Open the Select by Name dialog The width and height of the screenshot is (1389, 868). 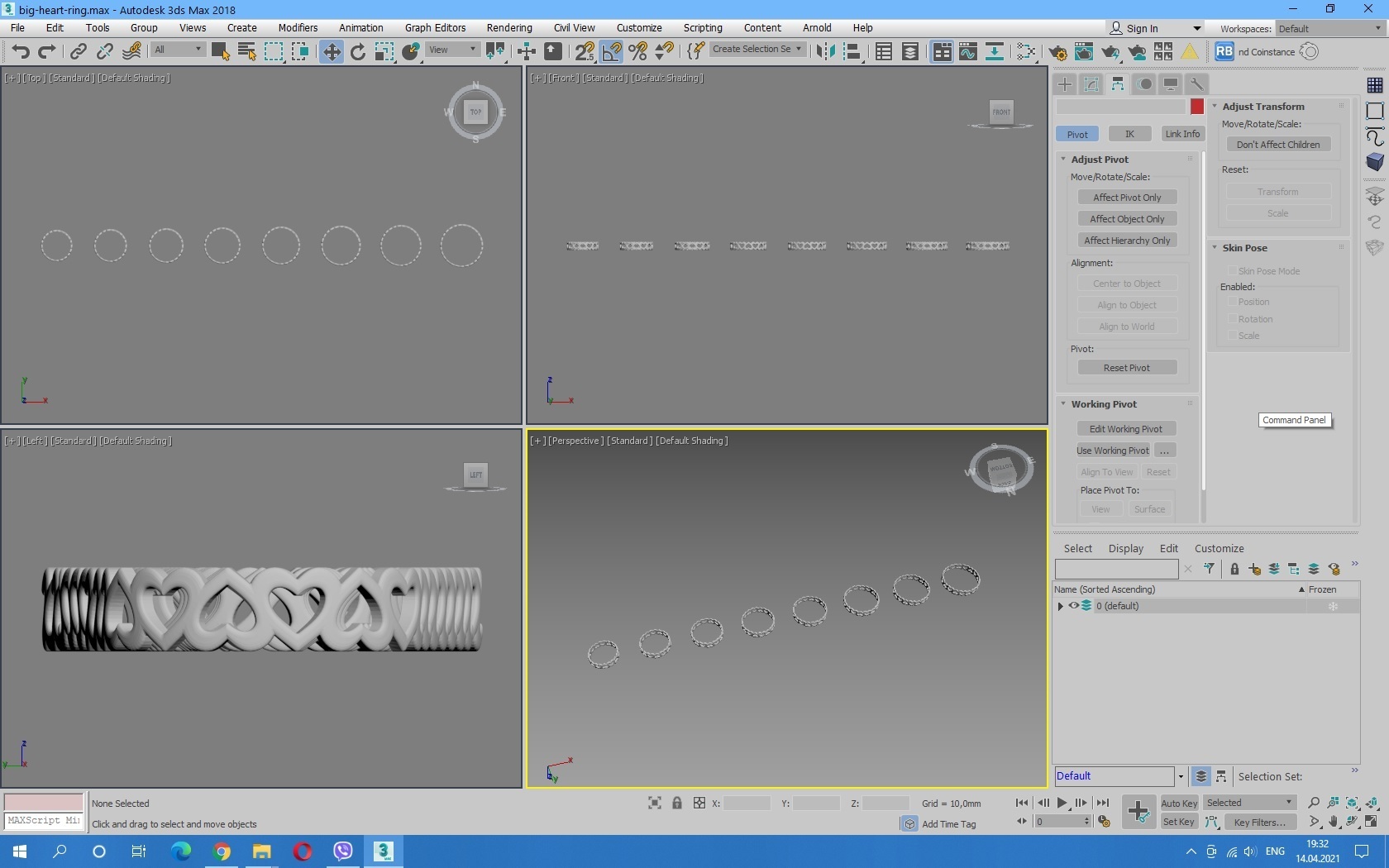(x=246, y=52)
